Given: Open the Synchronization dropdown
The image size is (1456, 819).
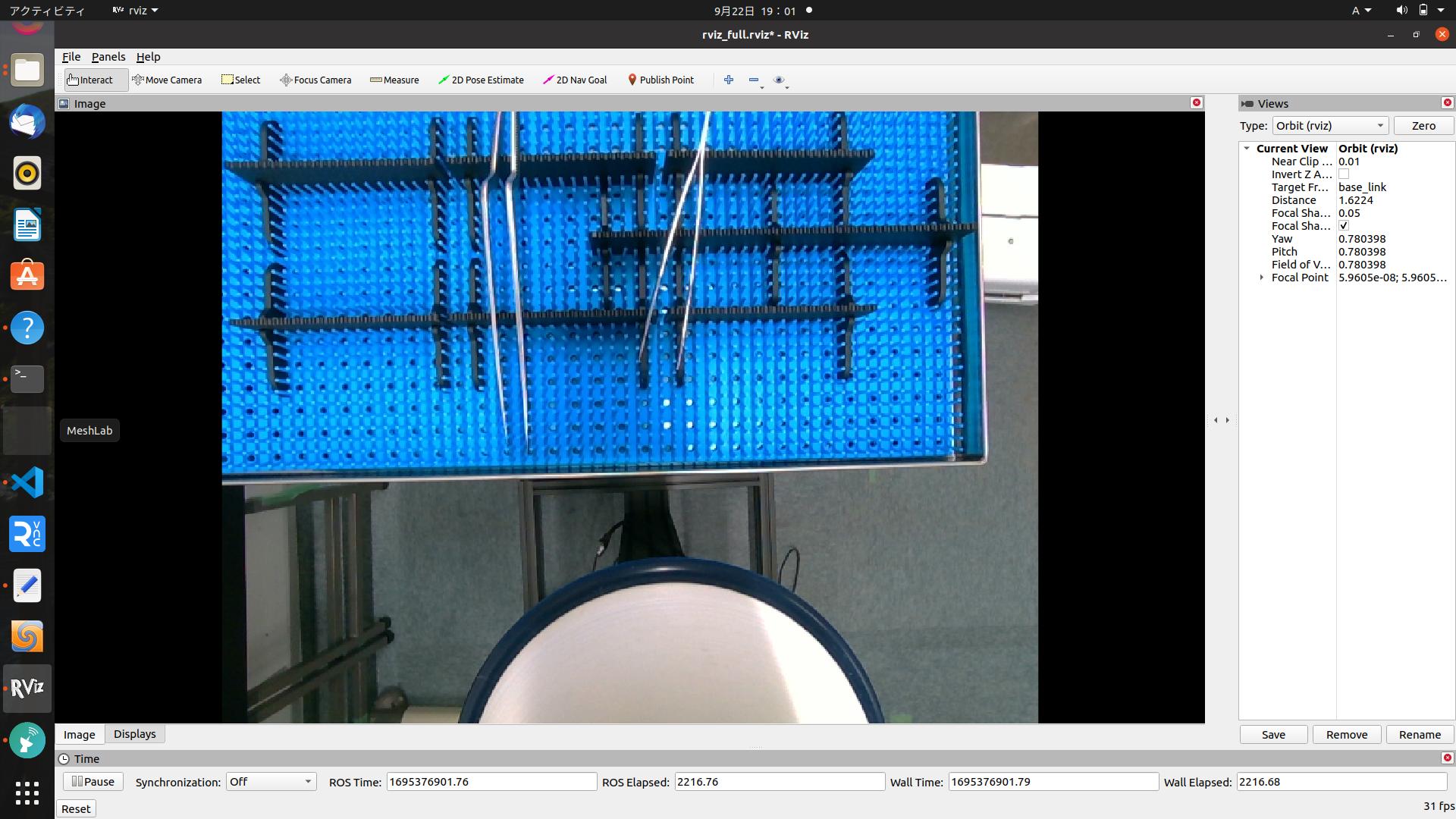Looking at the screenshot, I should 271,782.
